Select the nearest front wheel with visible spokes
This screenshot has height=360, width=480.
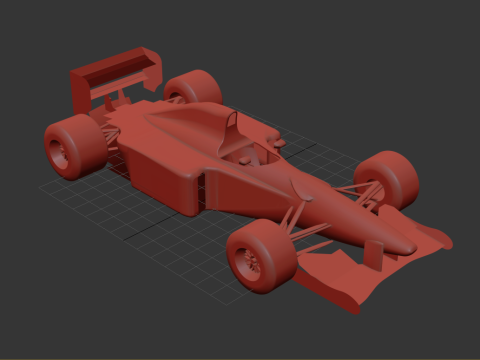click(262, 257)
